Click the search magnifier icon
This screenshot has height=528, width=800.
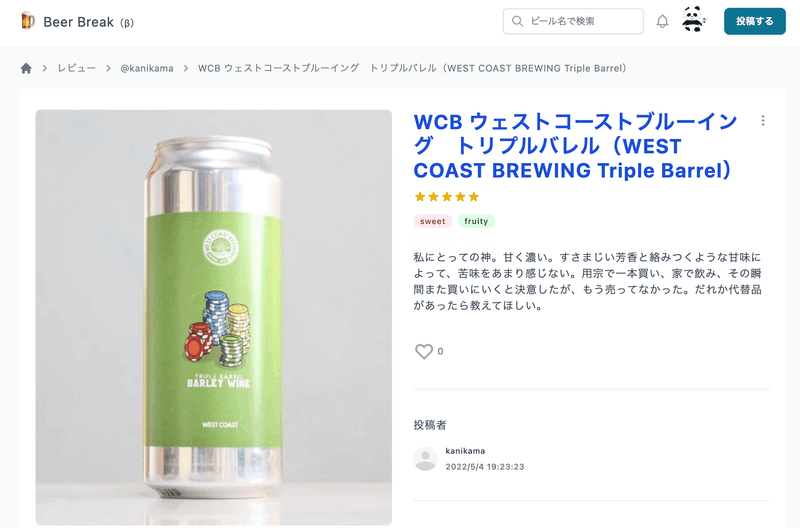point(517,21)
